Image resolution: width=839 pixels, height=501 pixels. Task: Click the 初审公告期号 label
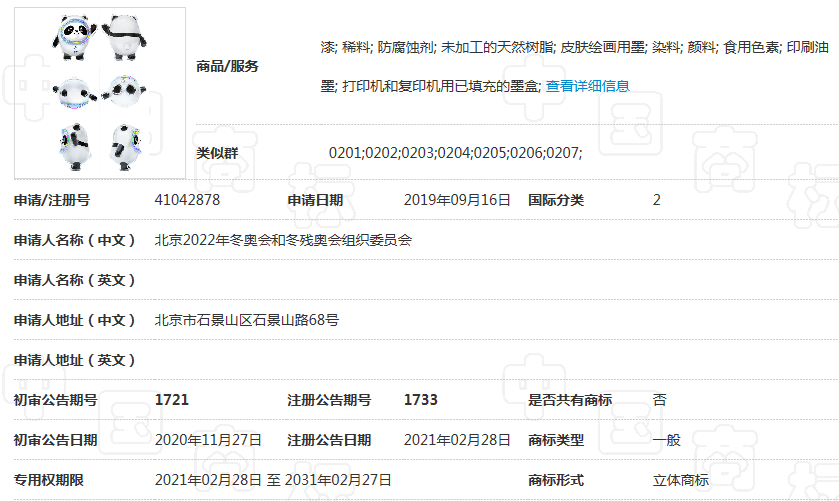pyautogui.click(x=56, y=400)
